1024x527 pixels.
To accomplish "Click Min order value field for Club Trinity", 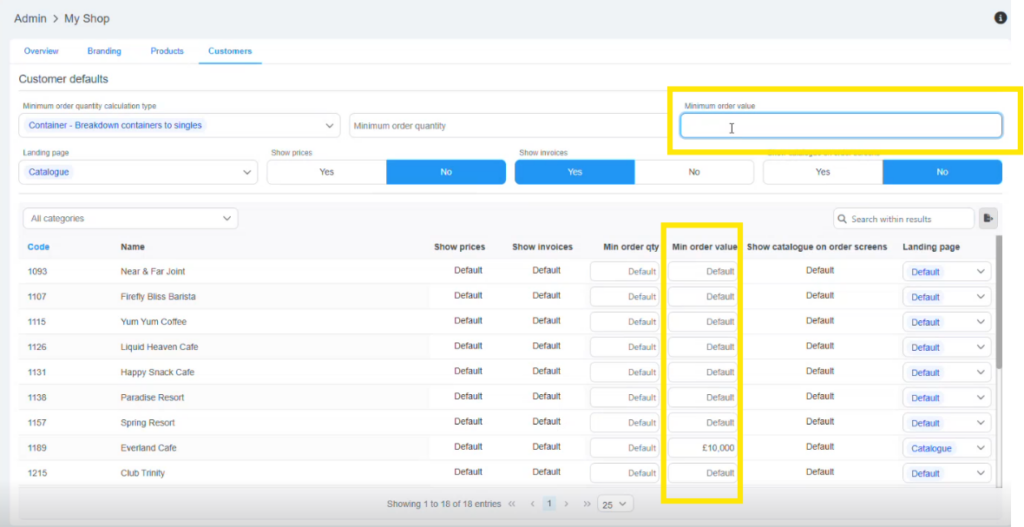I will [703, 473].
